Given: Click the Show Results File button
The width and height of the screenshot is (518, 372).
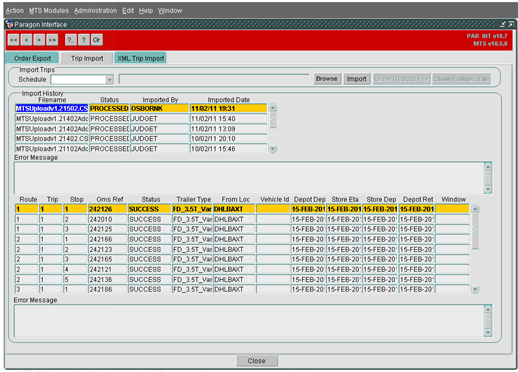Looking at the screenshot, I should point(401,79).
